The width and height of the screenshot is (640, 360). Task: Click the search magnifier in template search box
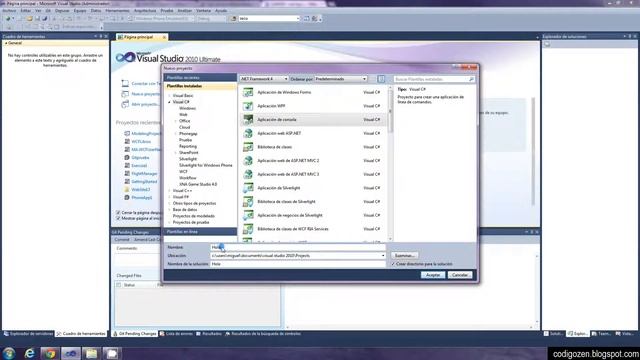[x=471, y=79]
